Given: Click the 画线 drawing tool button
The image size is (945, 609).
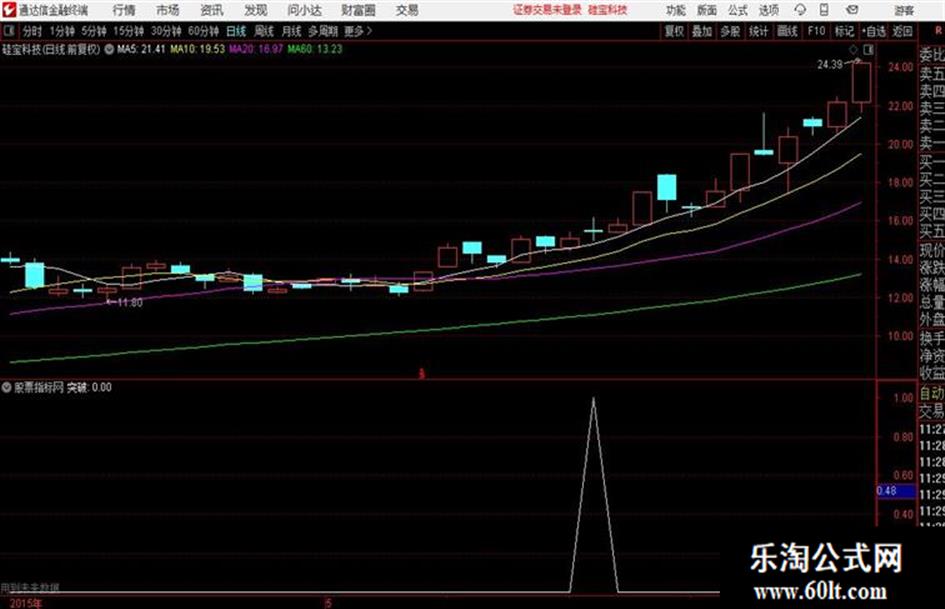Looking at the screenshot, I should pyautogui.click(x=787, y=31).
